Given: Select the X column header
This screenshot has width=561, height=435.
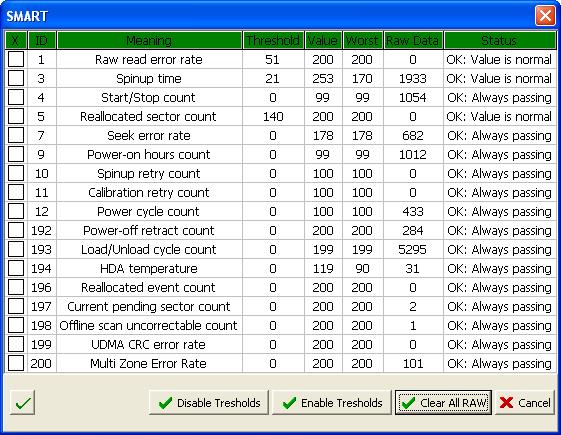Looking at the screenshot, I should coord(16,40).
